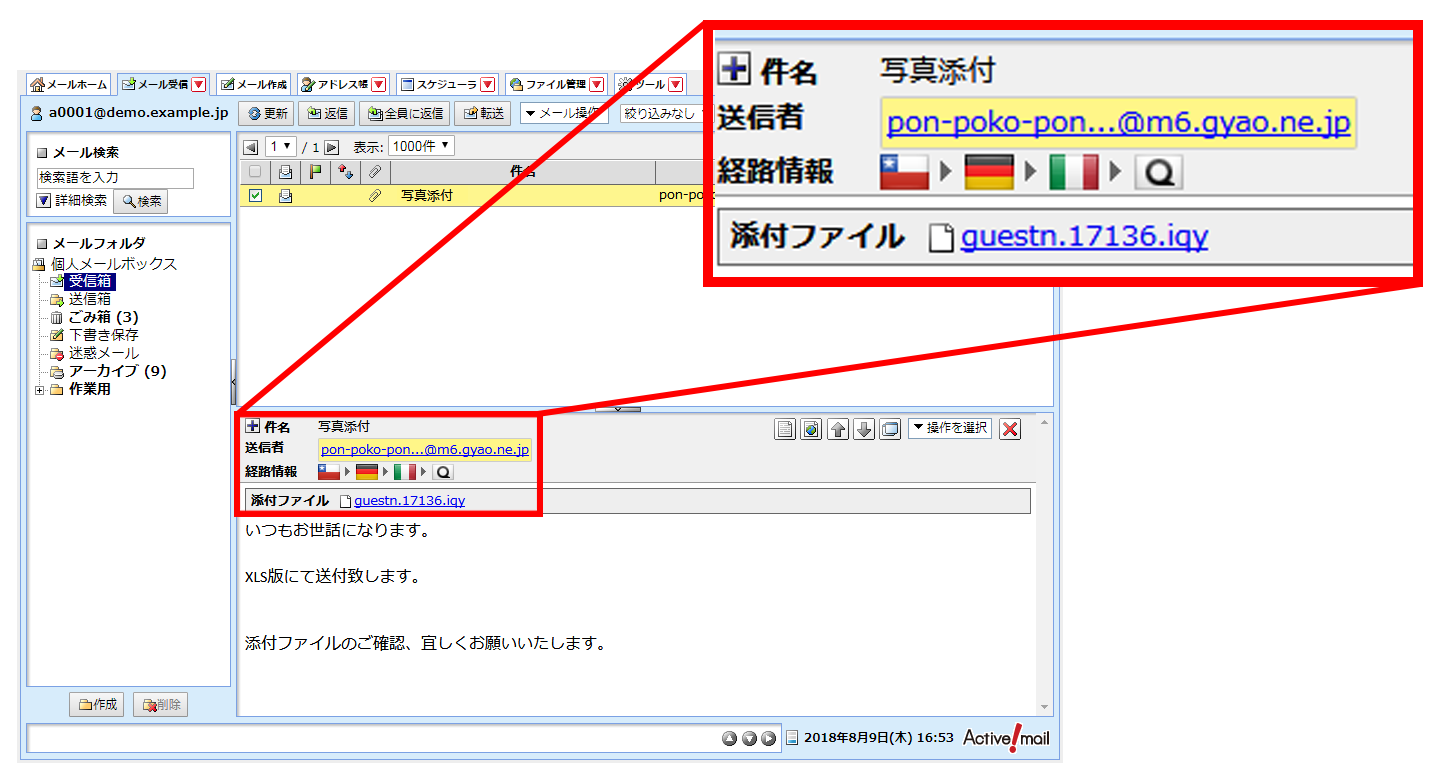
Task: Open the 1000件 display count dropdown
Action: pyautogui.click(x=420, y=145)
